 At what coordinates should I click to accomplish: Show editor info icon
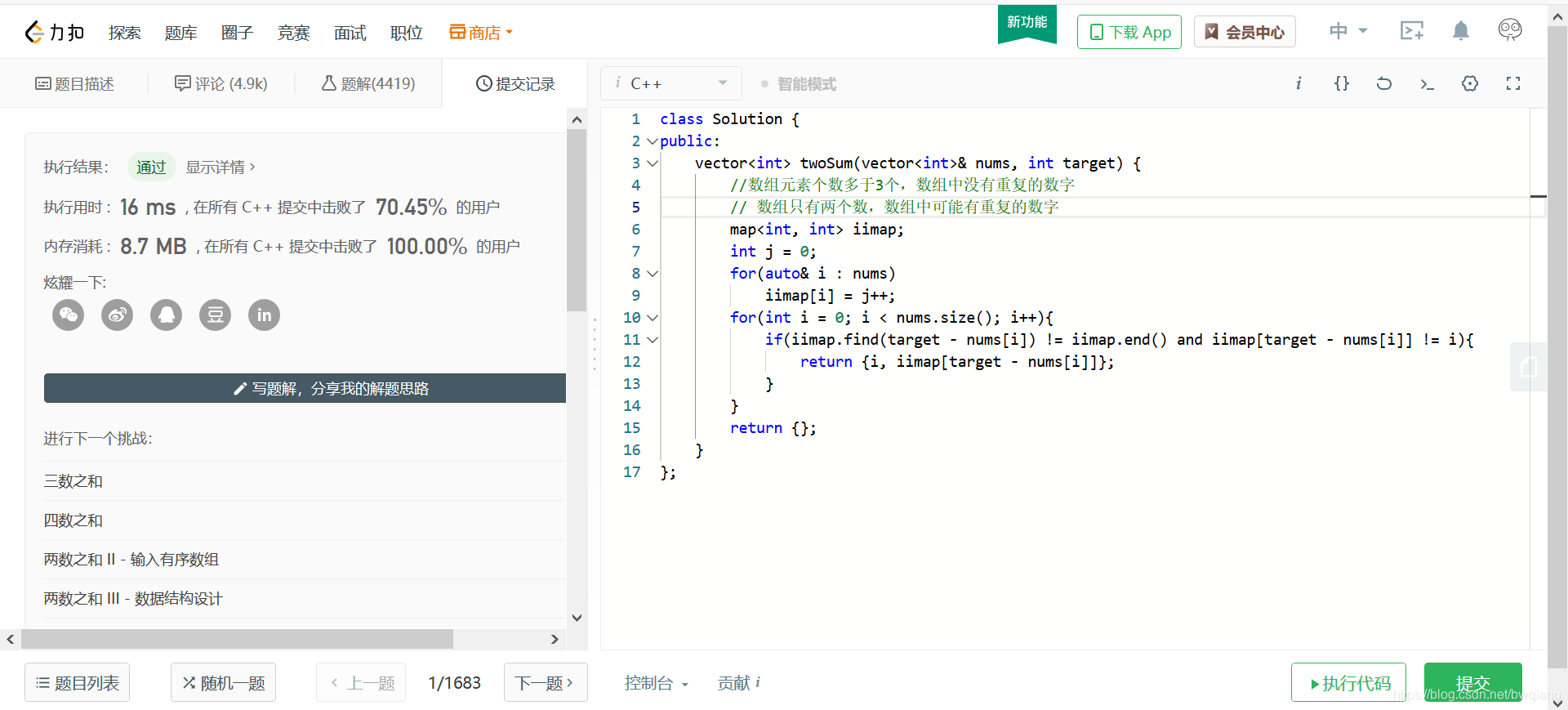click(1298, 83)
